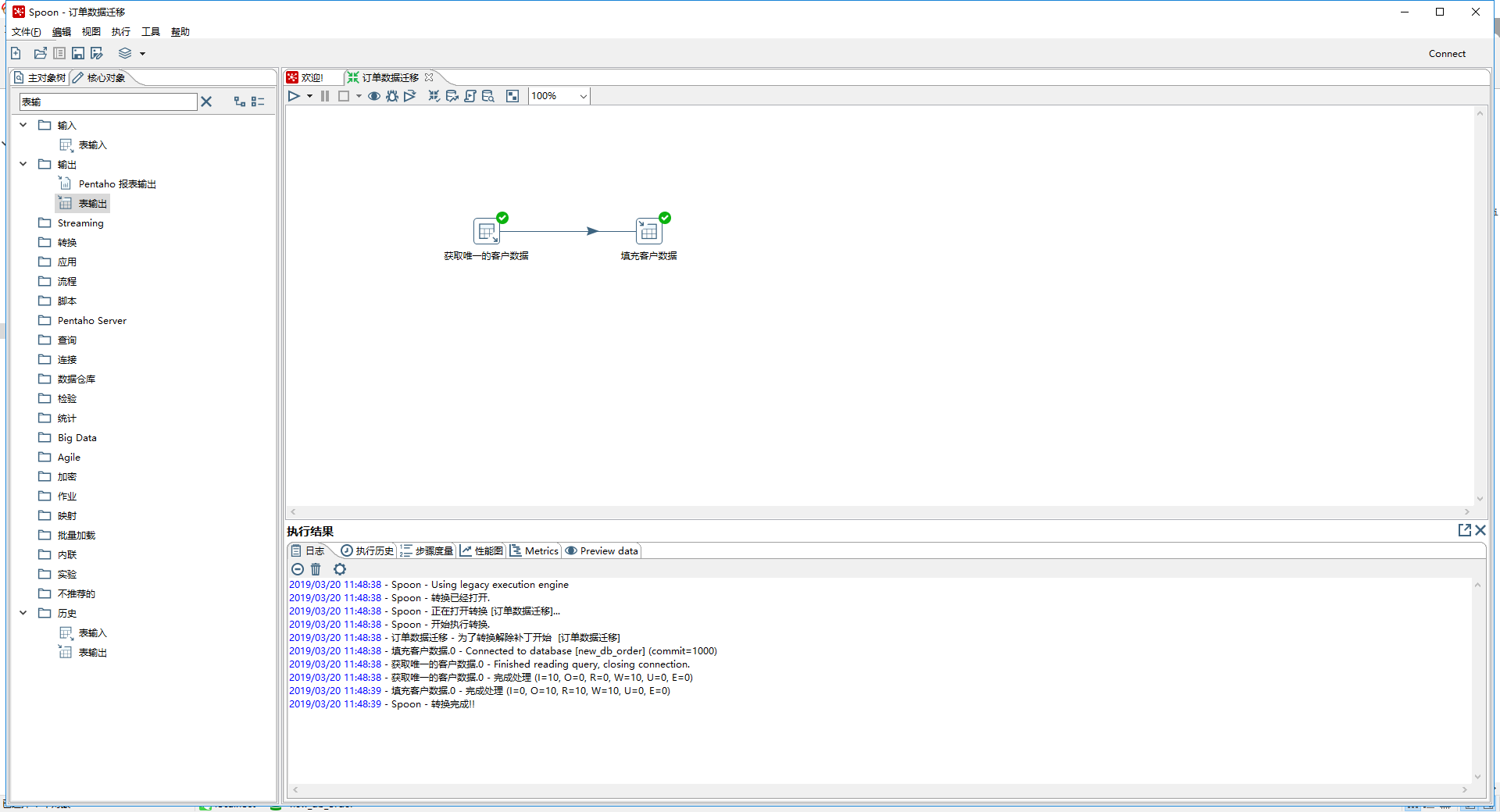Click the explore repository toolbar icon
1500x812 pixels.
(x=59, y=53)
